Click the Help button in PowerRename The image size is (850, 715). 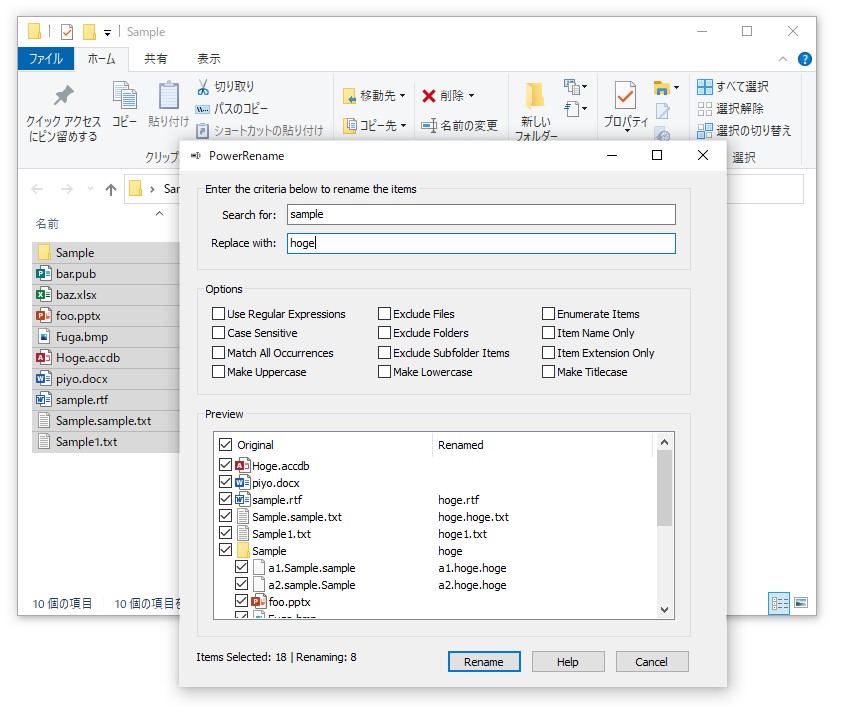pyautogui.click(x=568, y=662)
